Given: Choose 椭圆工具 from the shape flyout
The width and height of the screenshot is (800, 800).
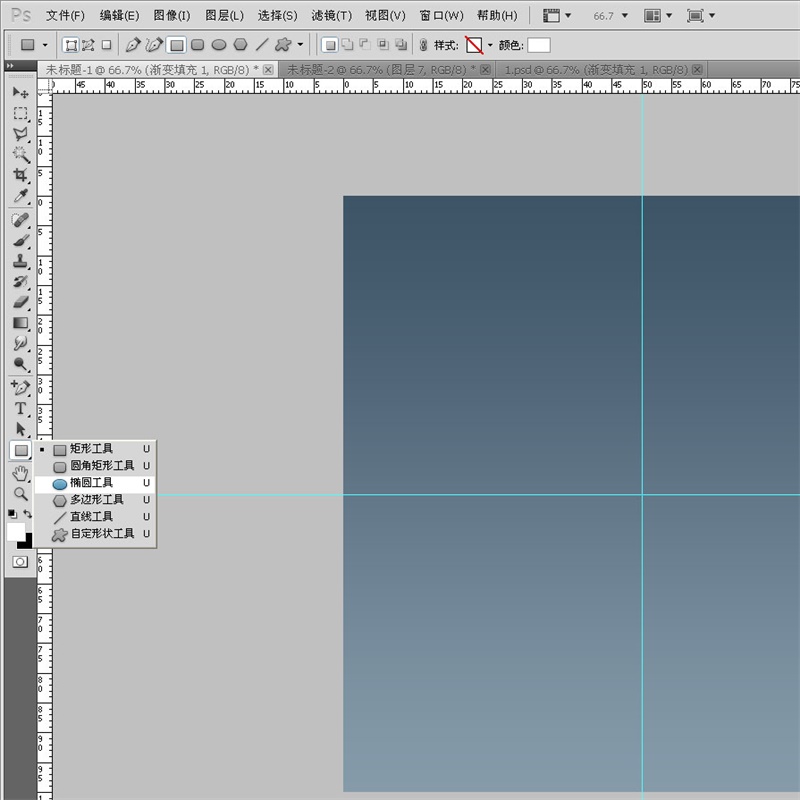Looking at the screenshot, I should 92,483.
